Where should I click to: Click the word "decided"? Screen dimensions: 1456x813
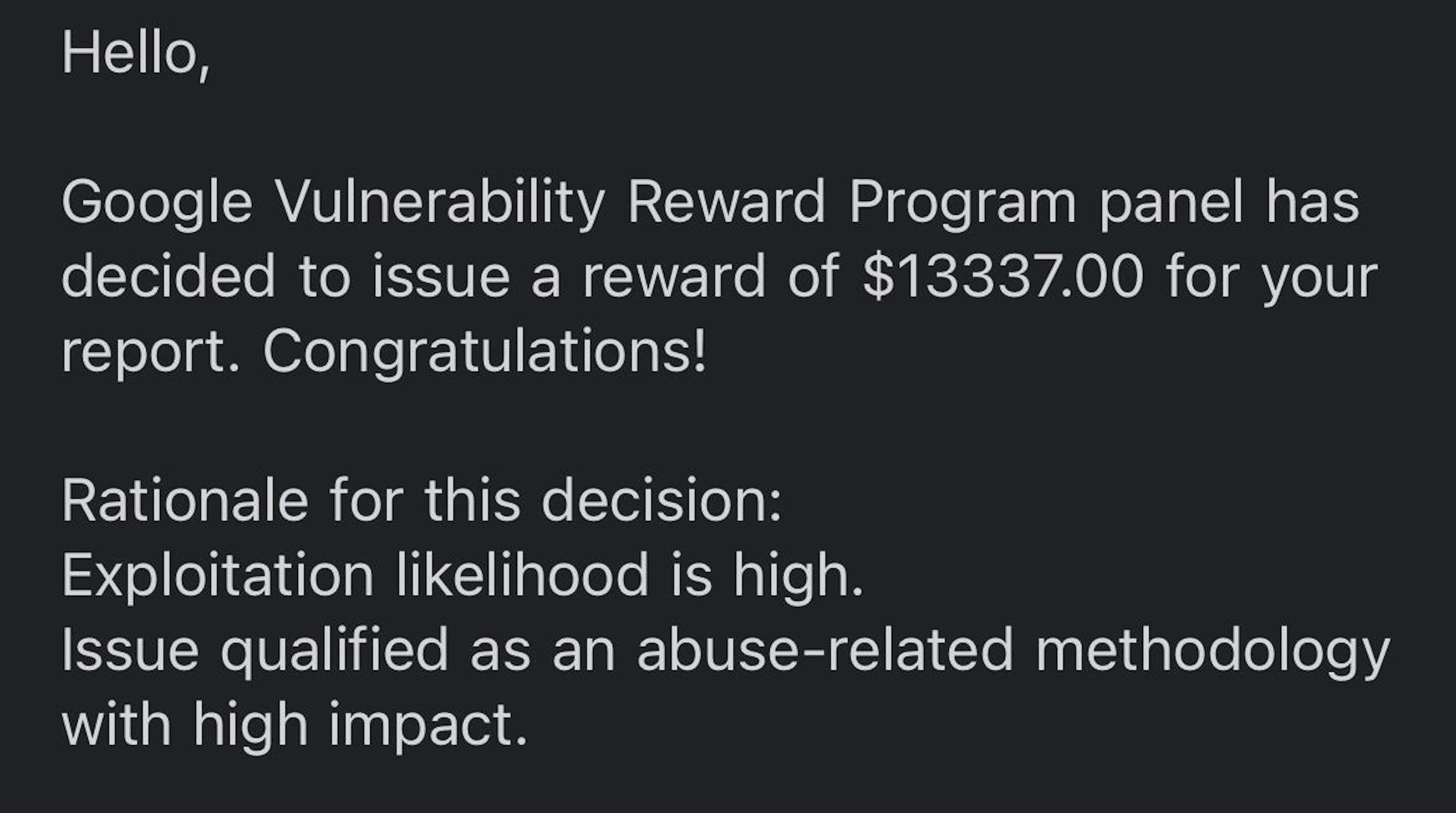(168, 278)
